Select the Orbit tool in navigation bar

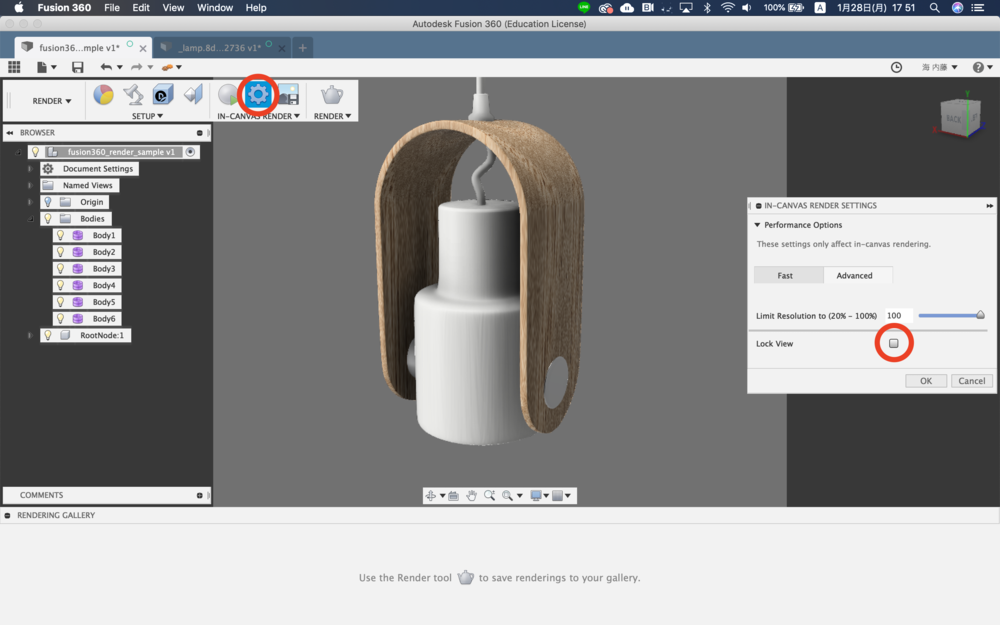click(431, 496)
